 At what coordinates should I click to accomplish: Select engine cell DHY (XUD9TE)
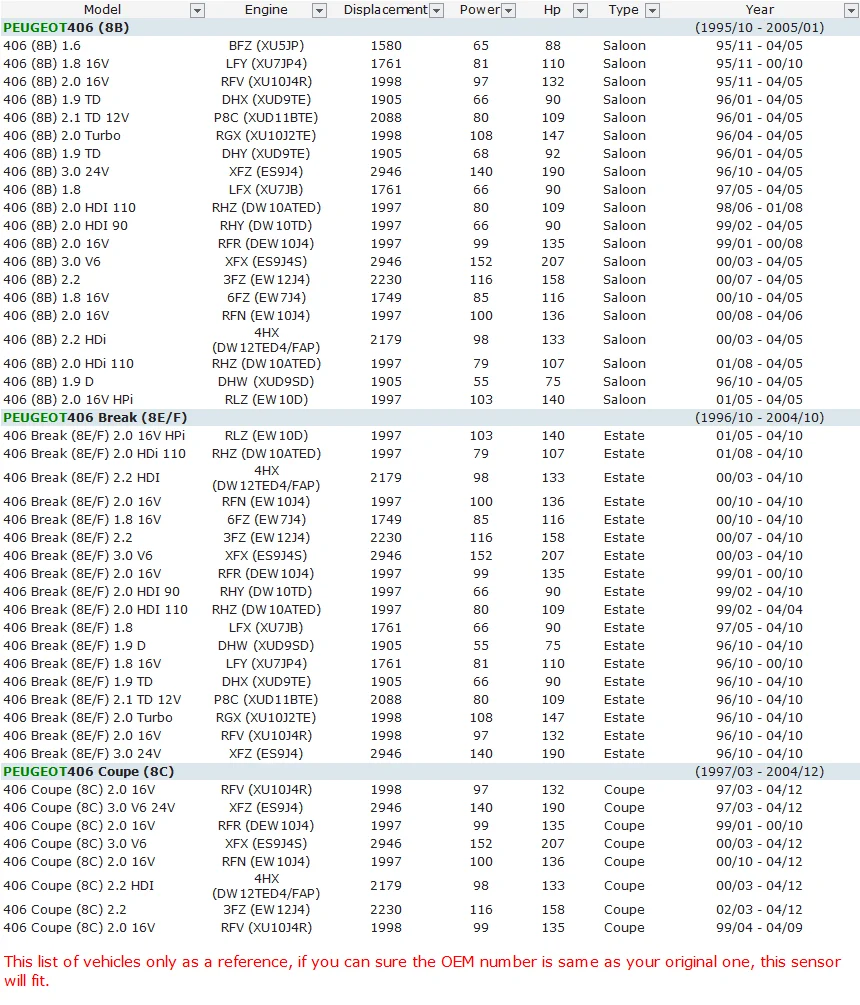(x=266, y=153)
